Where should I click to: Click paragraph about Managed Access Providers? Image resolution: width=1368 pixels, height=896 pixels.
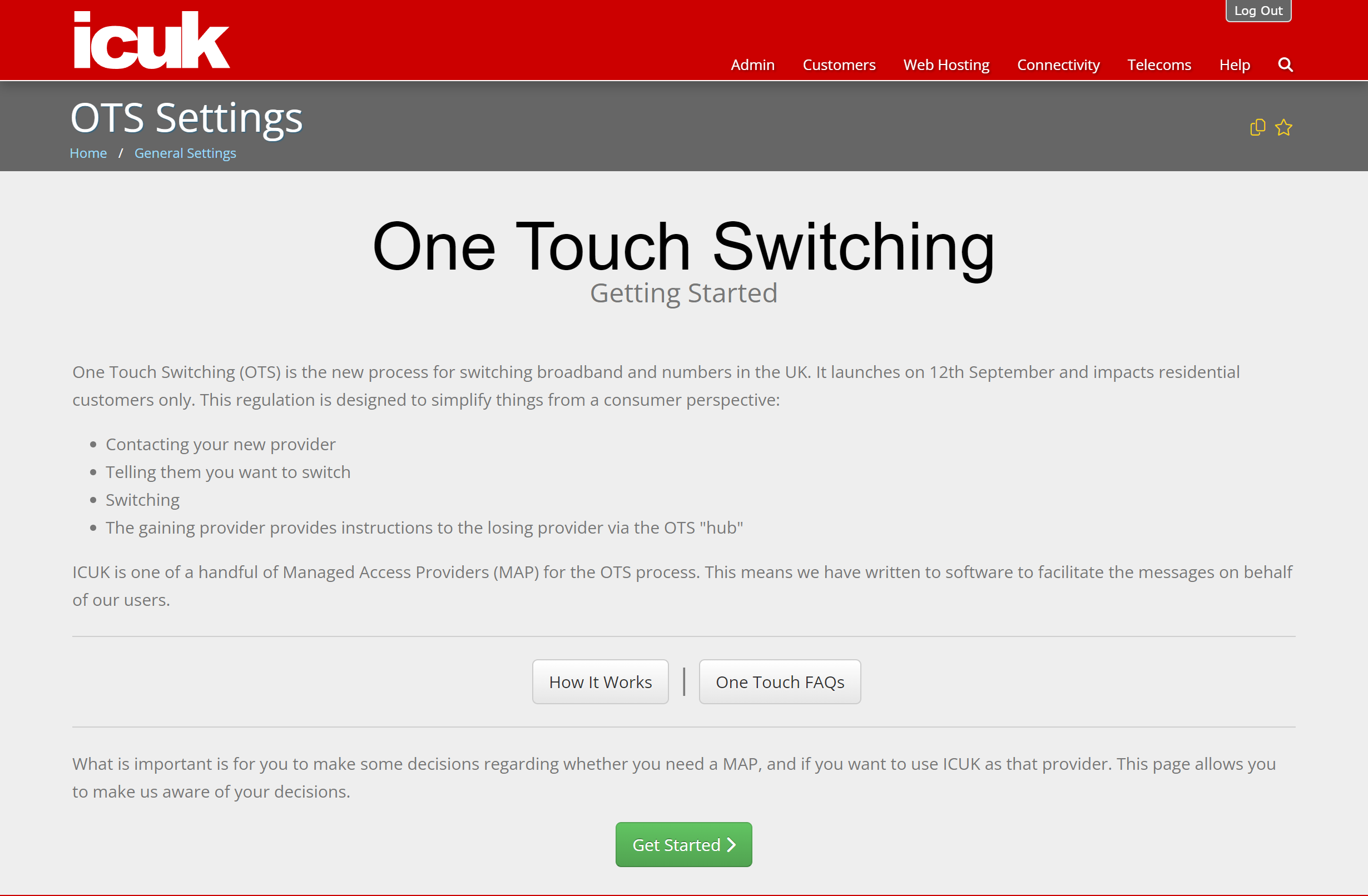pos(682,585)
